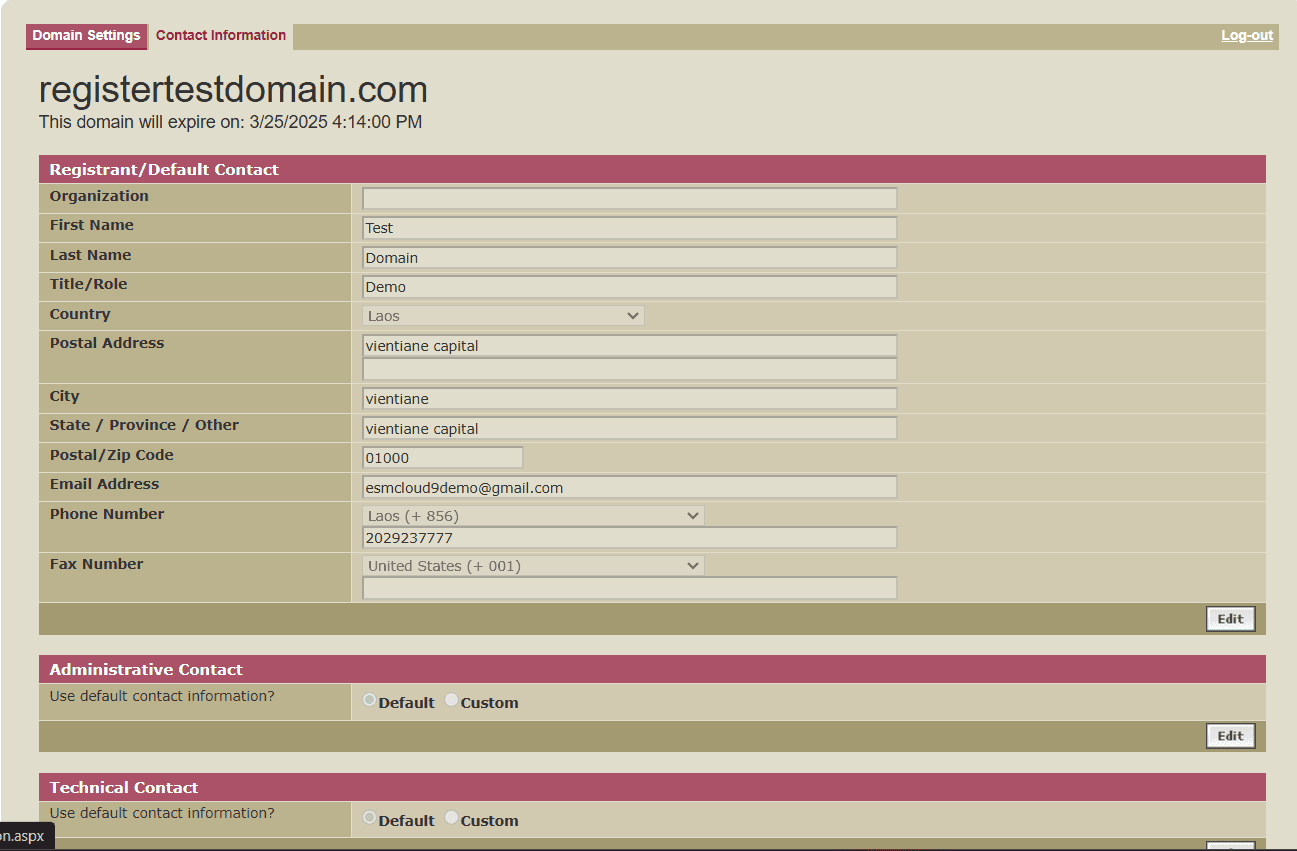Select Custom radio for Administrative Contact
Screen dimensions: 1297x851
452,701
